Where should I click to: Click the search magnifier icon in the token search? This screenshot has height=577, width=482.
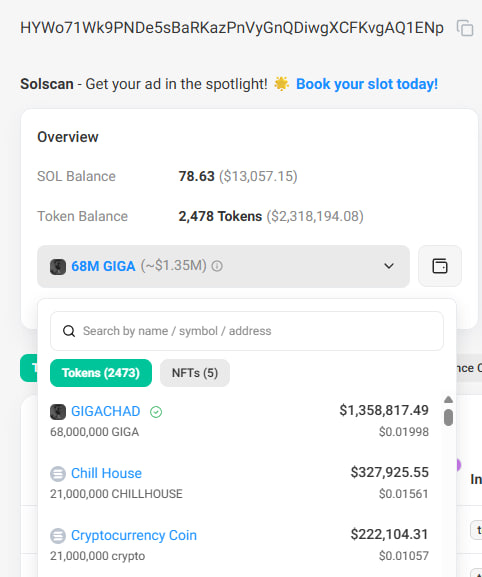(69, 331)
